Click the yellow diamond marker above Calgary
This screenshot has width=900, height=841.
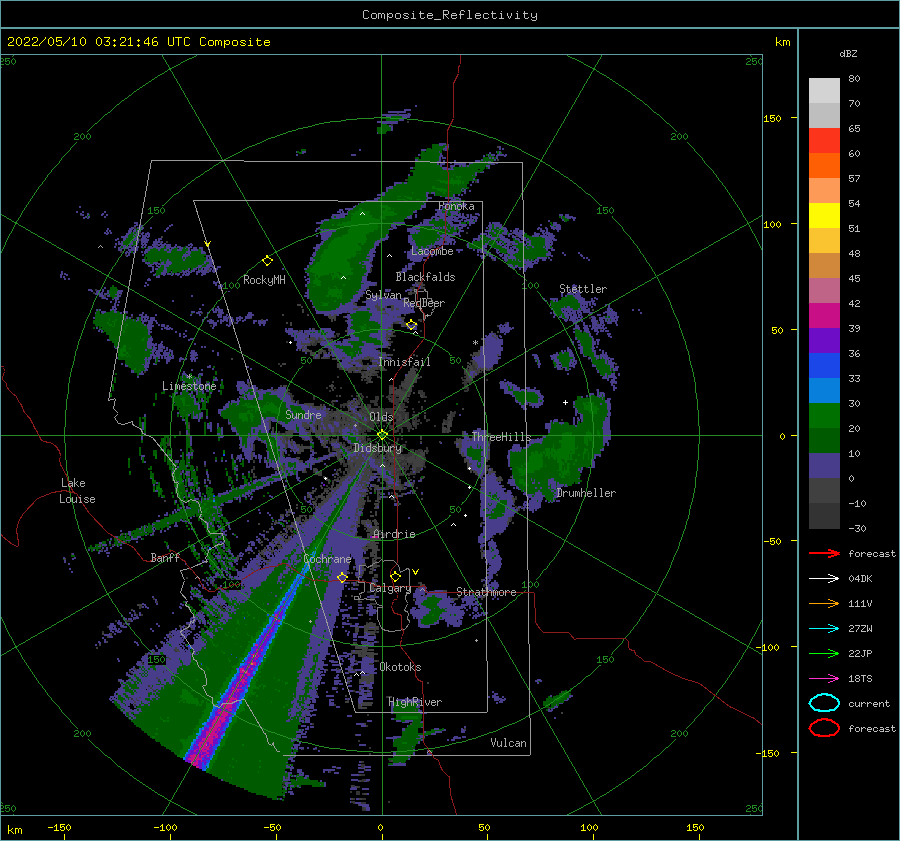click(395, 576)
